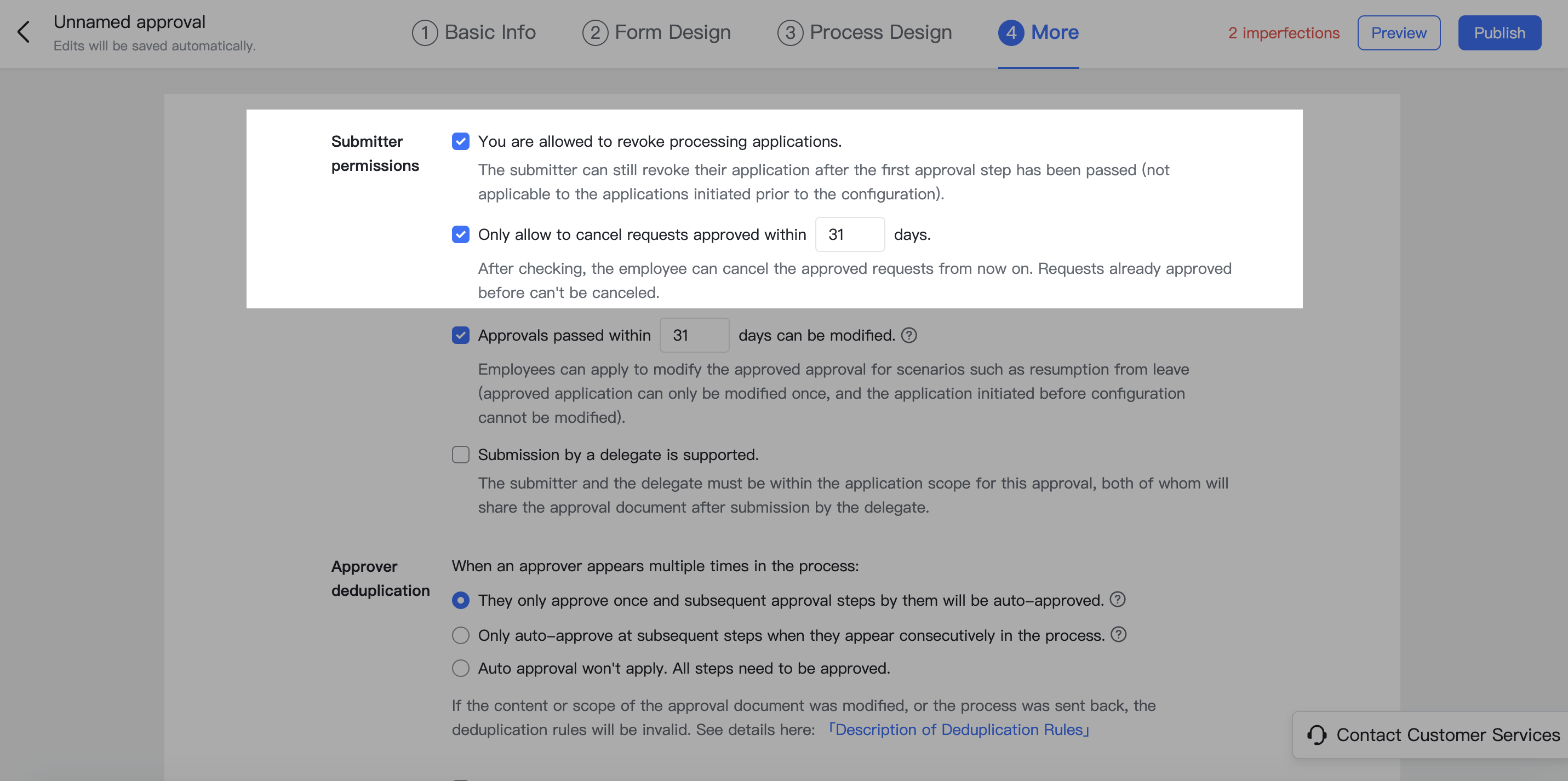Click the back arrow to leave the approval editor
1568x781 pixels.
[x=24, y=32]
